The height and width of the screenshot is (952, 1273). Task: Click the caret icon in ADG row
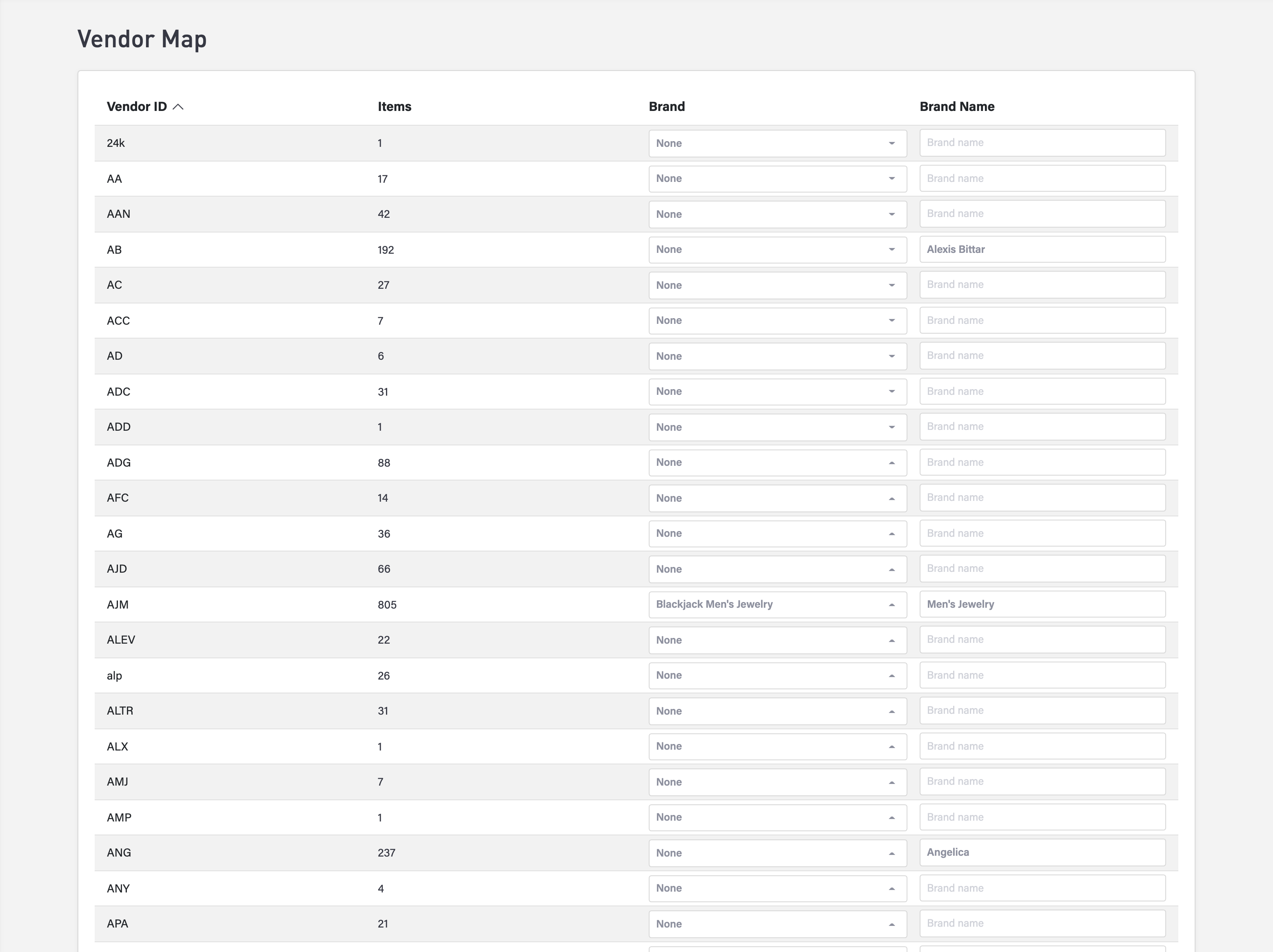coord(892,463)
